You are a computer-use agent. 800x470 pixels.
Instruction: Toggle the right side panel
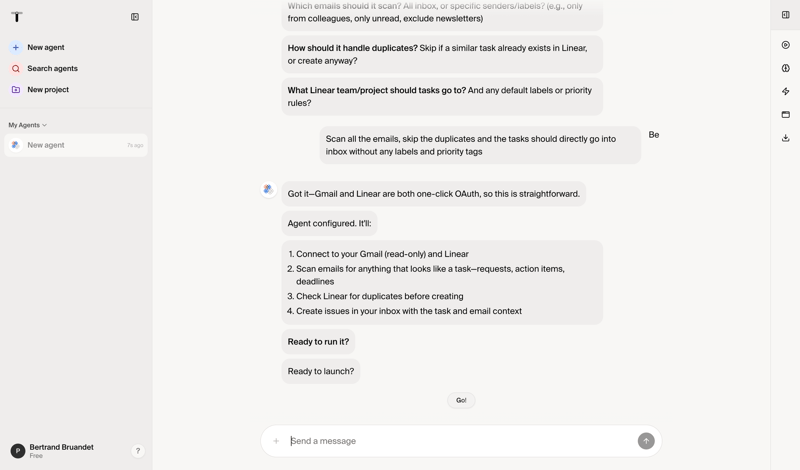pyautogui.click(x=785, y=15)
